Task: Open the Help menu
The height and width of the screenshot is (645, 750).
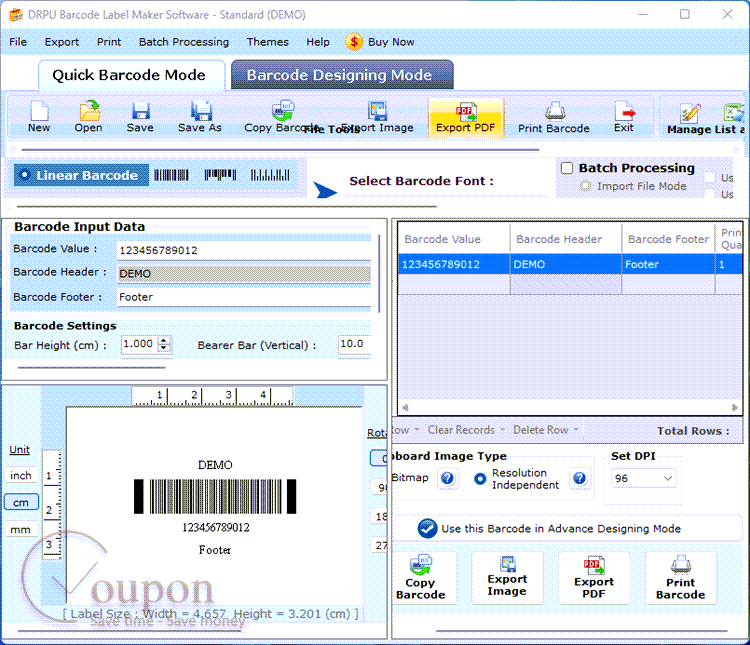Action: pos(318,42)
